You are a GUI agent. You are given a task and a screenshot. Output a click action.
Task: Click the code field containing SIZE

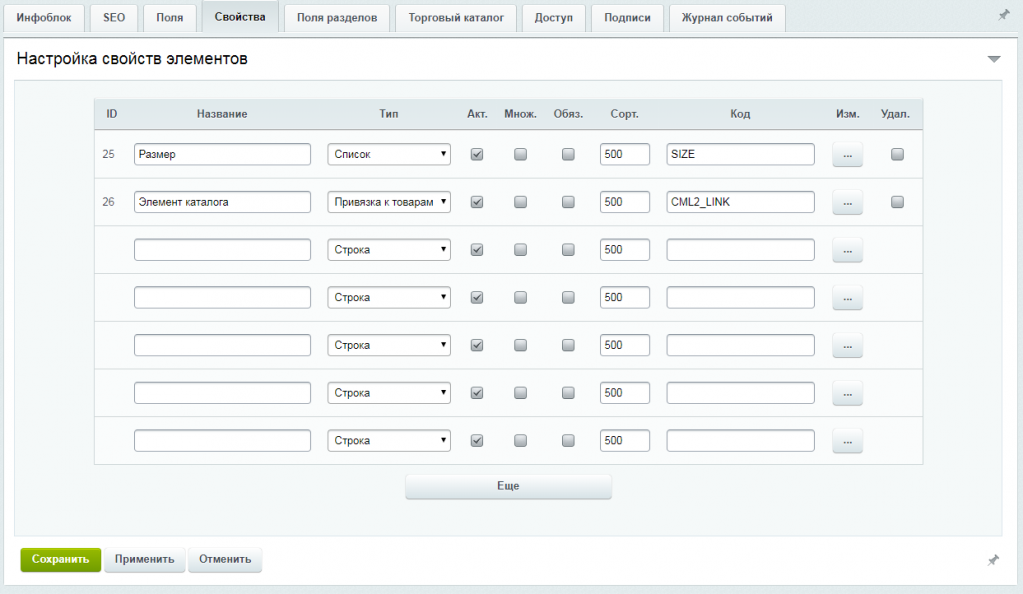coord(741,155)
